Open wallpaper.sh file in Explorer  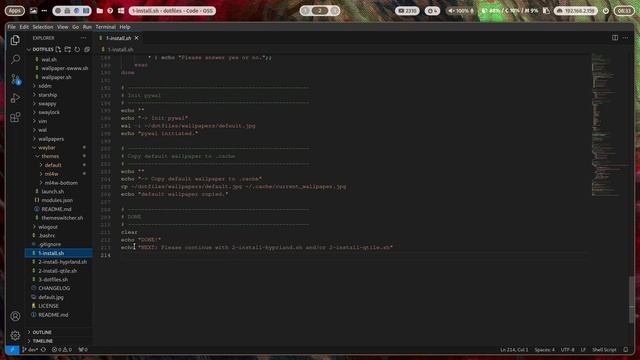pos(56,77)
